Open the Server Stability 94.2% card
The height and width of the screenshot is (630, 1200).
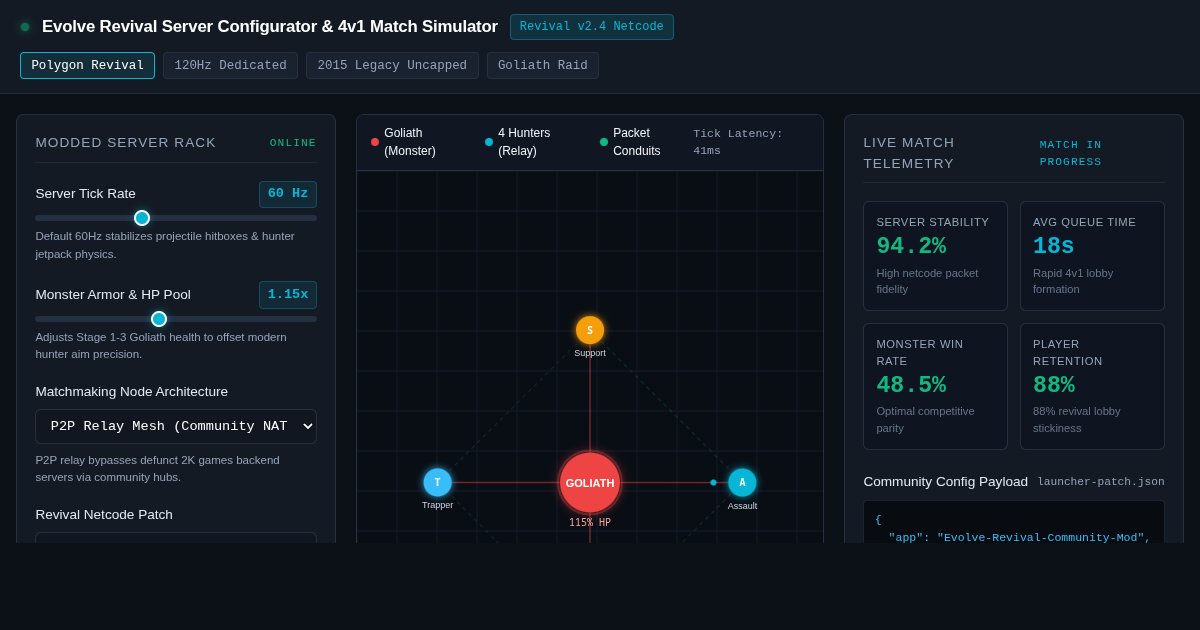tap(935, 256)
